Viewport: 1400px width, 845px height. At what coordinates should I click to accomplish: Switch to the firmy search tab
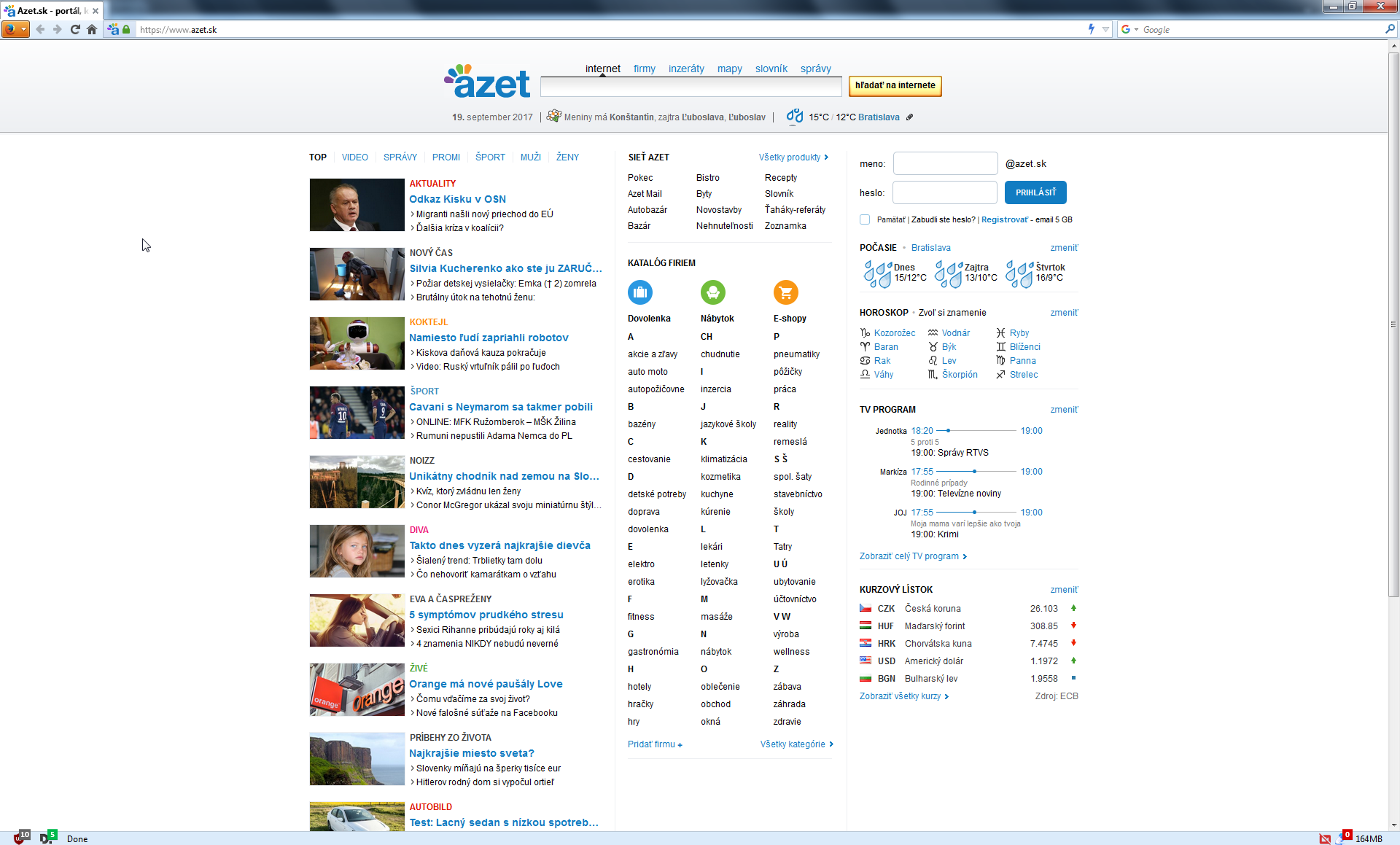click(644, 69)
